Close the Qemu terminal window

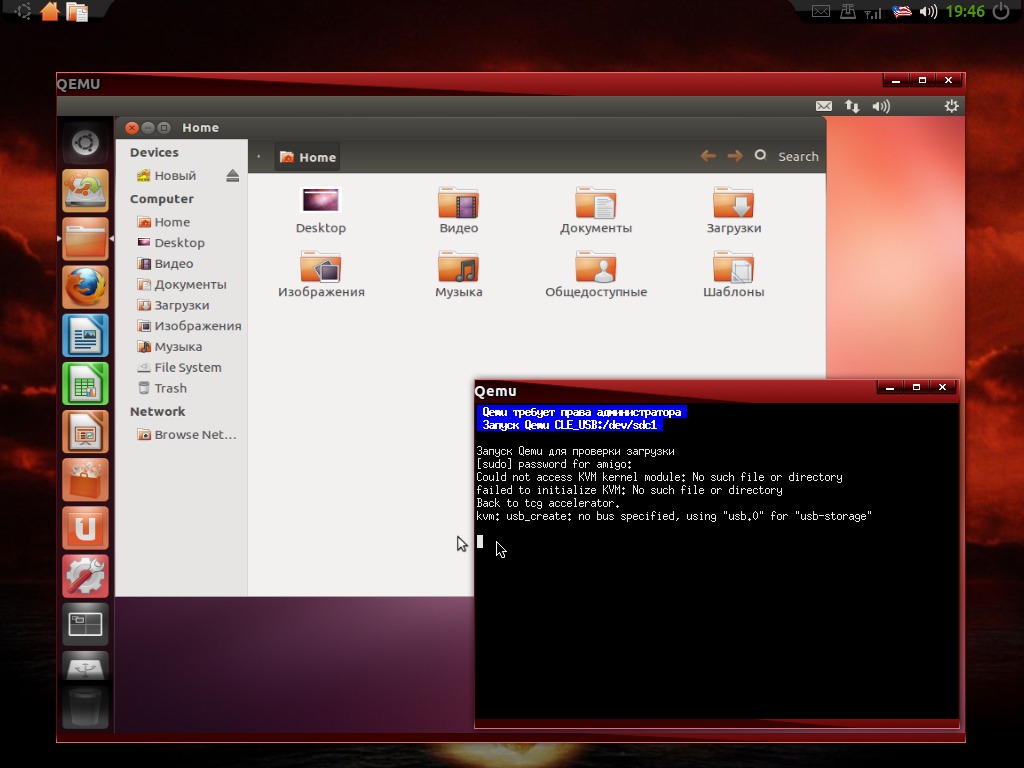click(x=942, y=387)
